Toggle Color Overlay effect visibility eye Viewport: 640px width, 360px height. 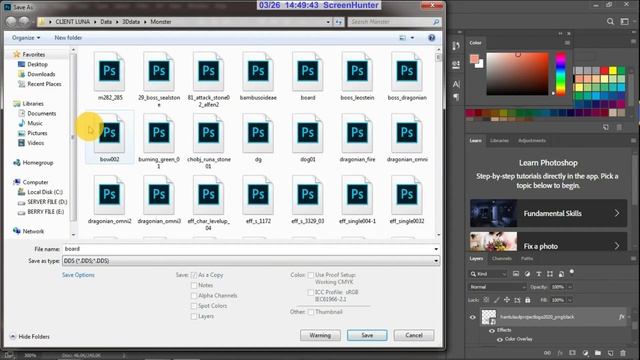pos(500,339)
